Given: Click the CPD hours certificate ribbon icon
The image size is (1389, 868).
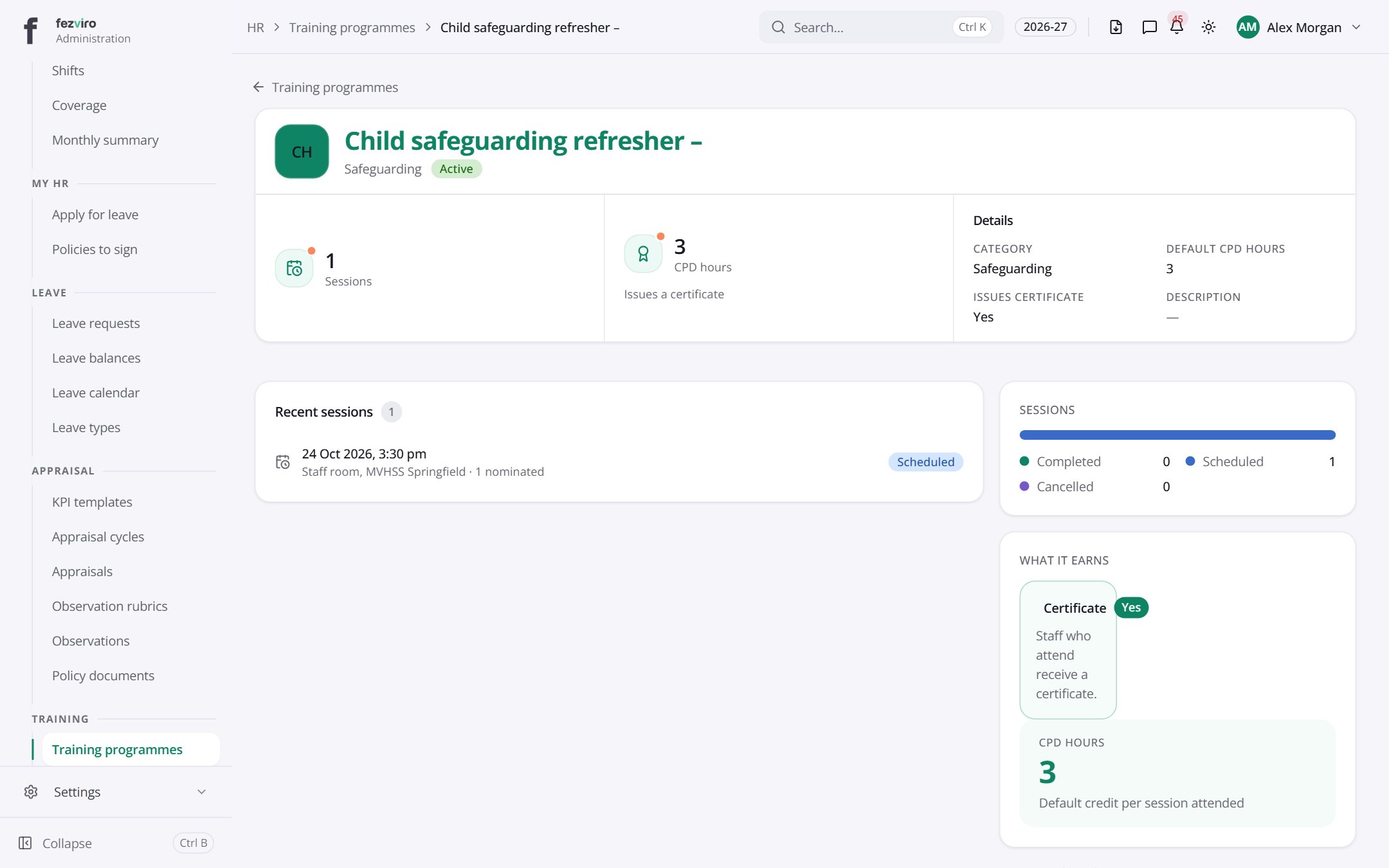Looking at the screenshot, I should click(x=643, y=254).
